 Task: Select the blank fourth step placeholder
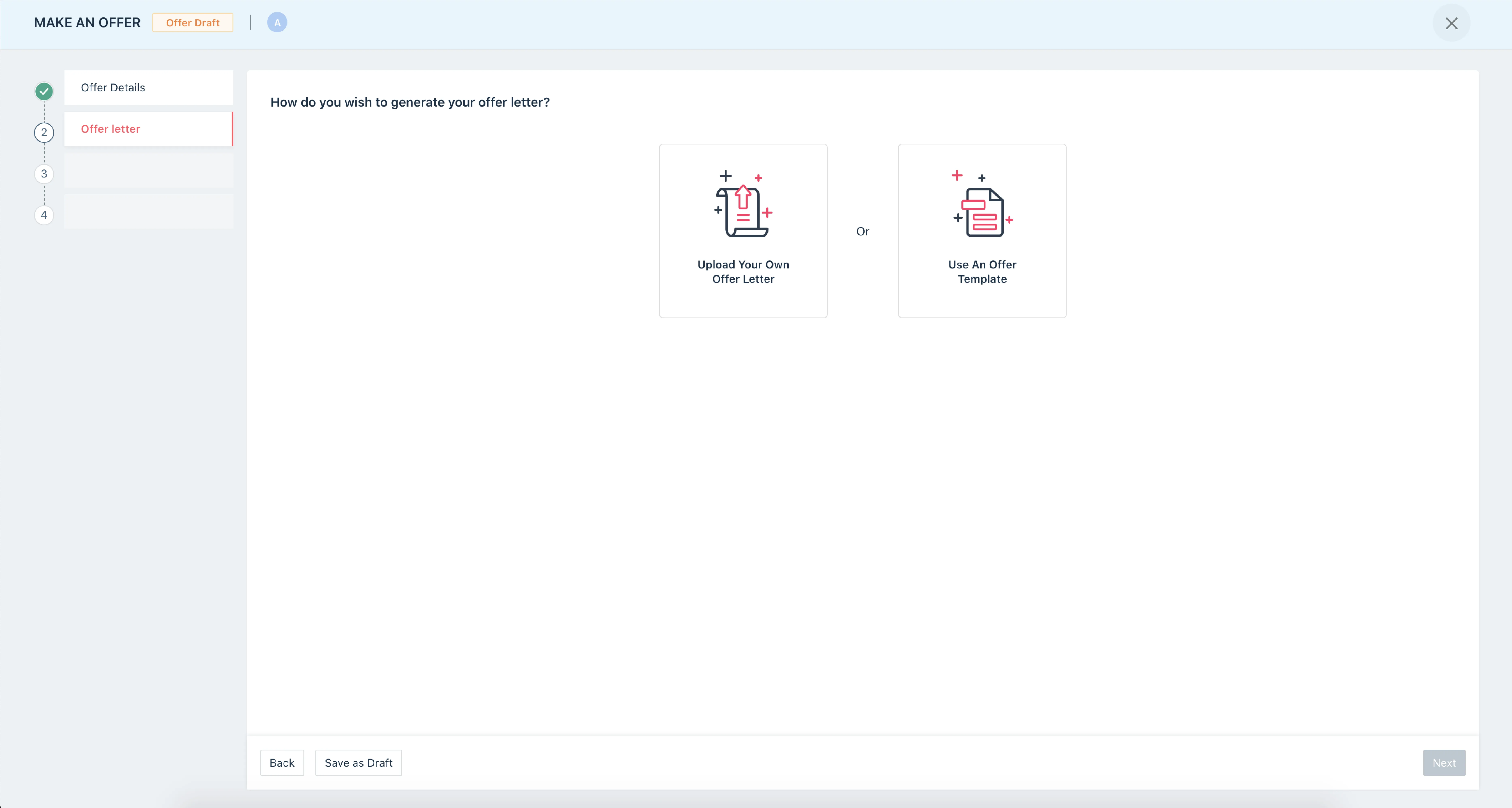click(149, 211)
